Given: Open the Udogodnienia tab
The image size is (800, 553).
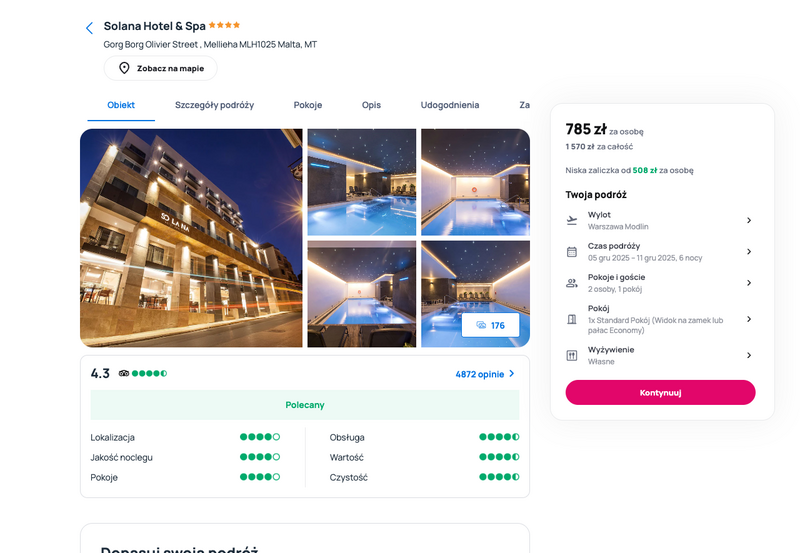Looking at the screenshot, I should [449, 105].
